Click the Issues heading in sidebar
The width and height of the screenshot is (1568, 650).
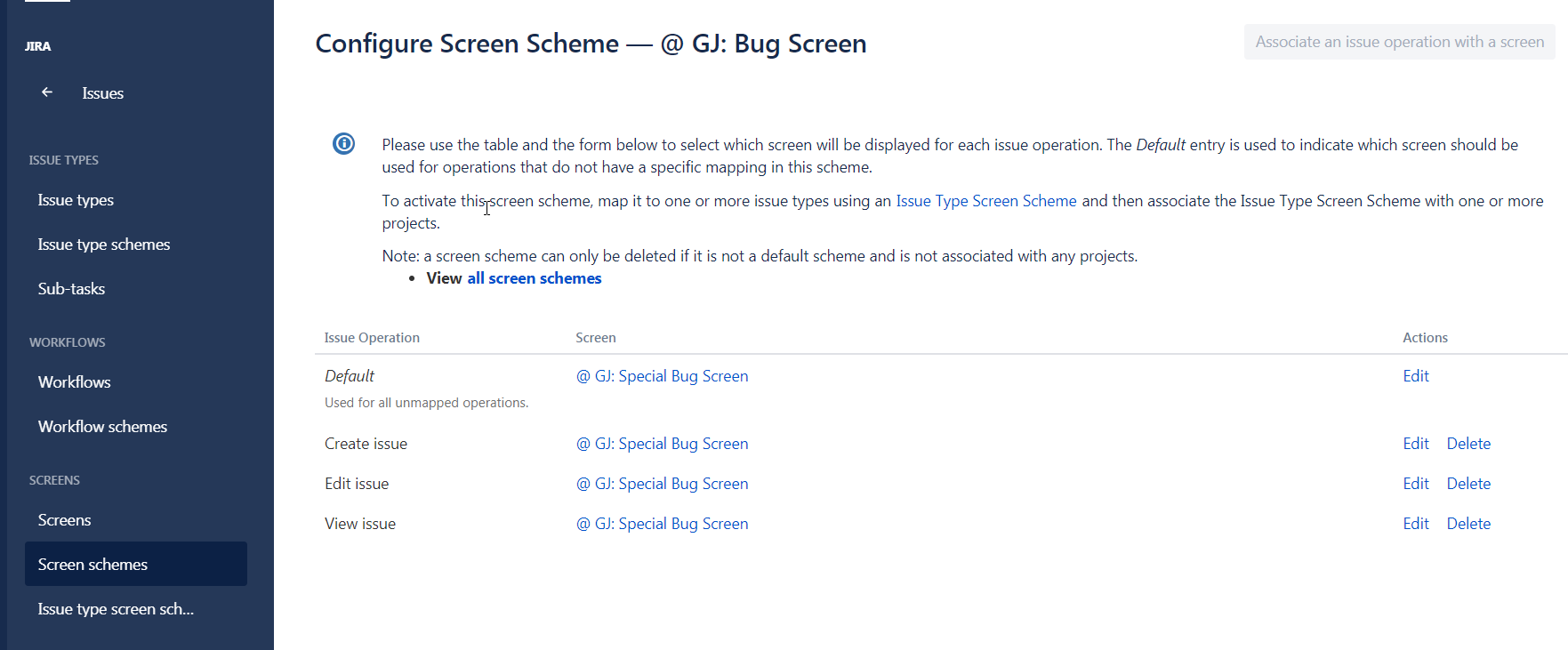(x=102, y=93)
